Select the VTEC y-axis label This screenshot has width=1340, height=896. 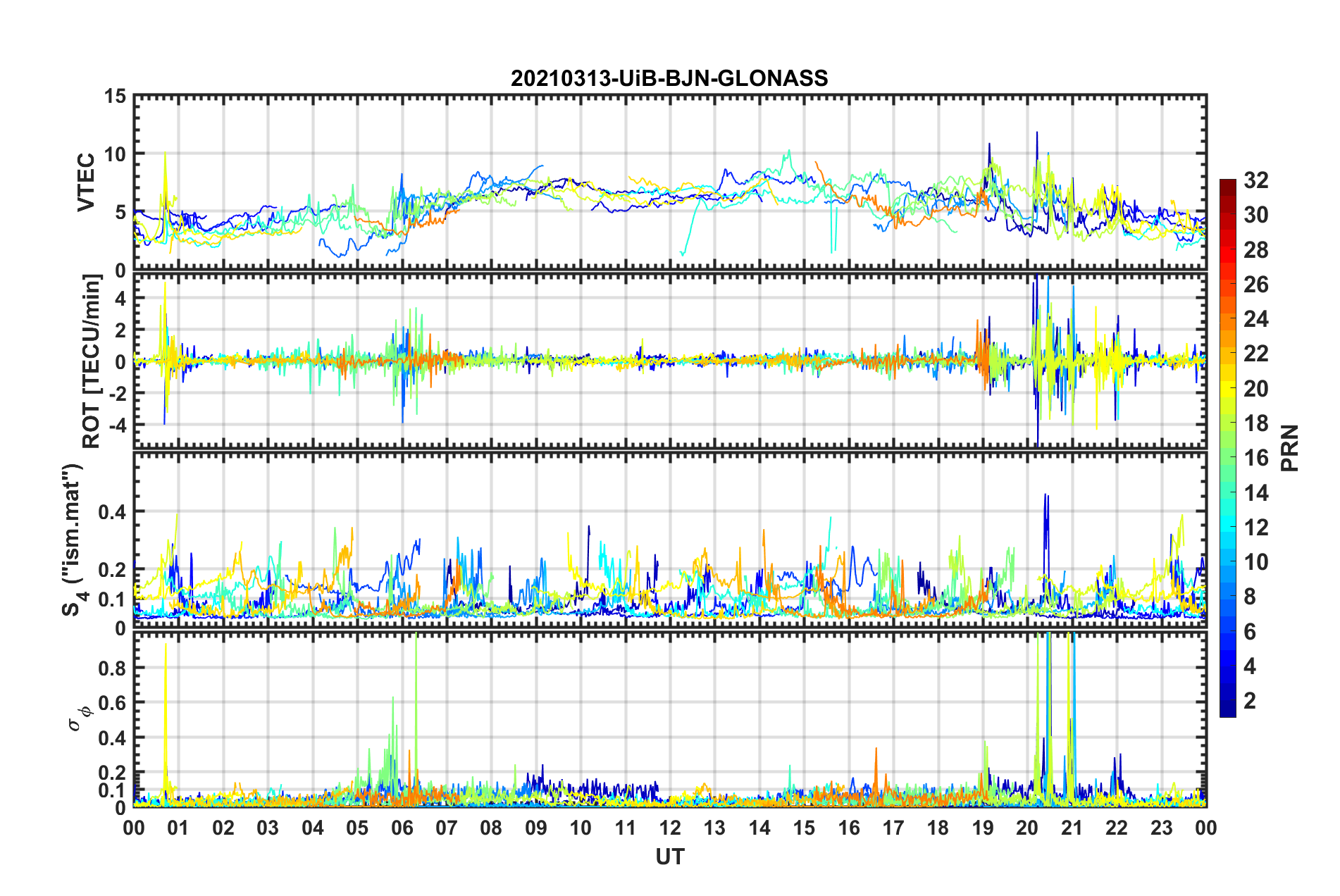click(86, 182)
